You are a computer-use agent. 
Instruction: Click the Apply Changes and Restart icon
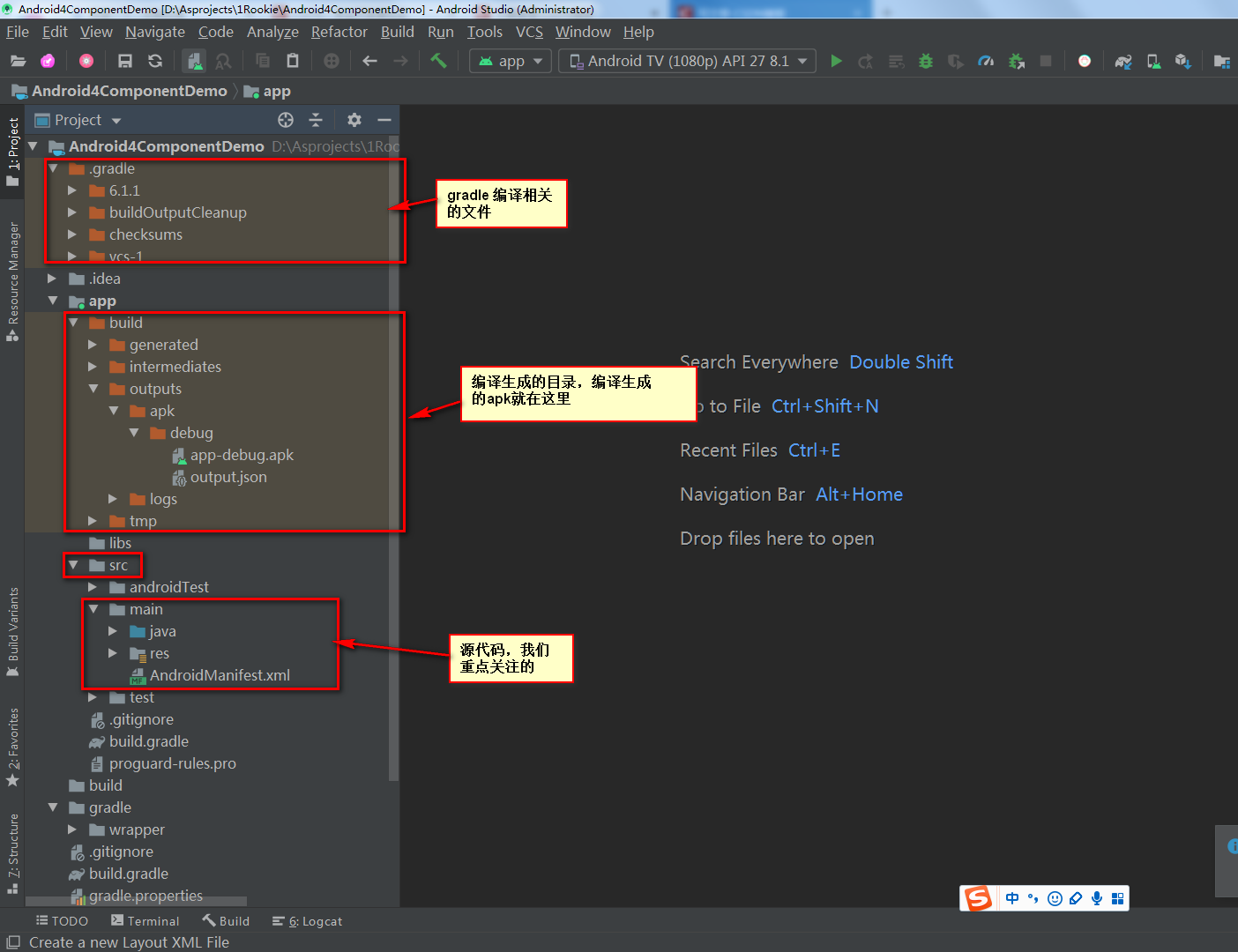click(x=866, y=61)
